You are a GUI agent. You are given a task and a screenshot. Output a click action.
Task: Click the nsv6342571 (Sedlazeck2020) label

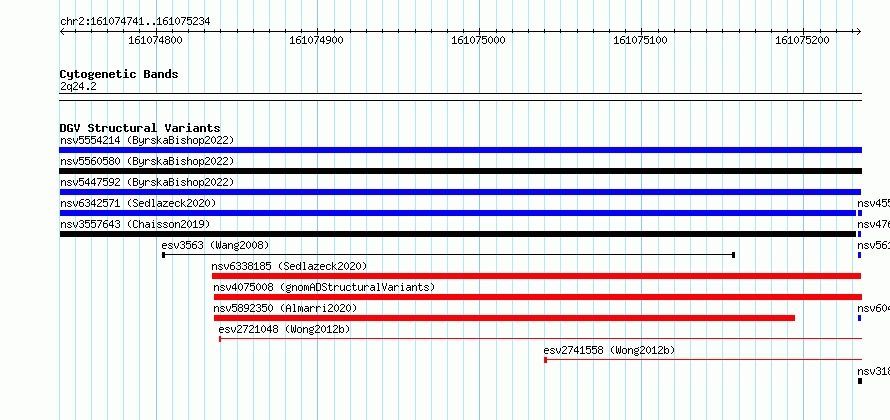[x=138, y=203]
